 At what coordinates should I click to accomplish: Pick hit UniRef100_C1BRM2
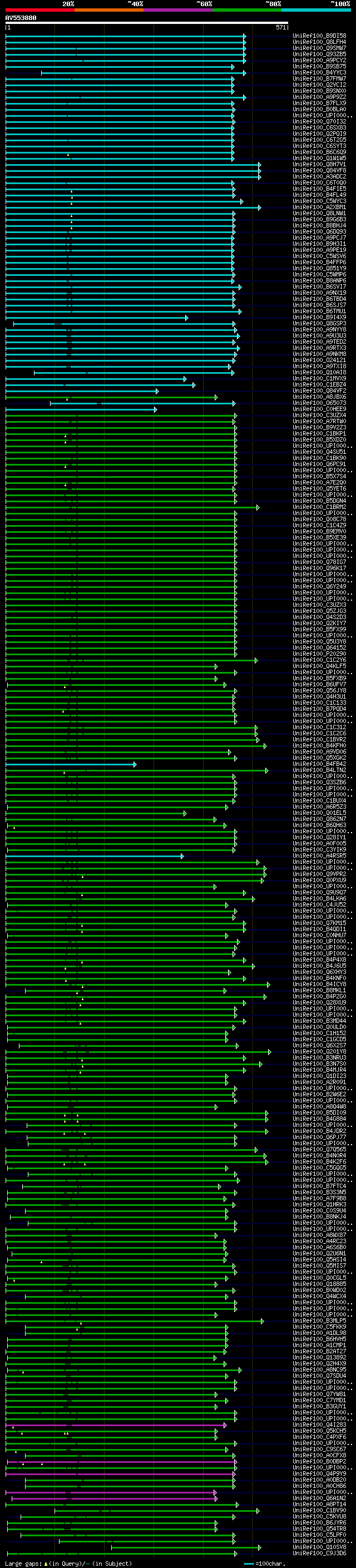pos(319,507)
